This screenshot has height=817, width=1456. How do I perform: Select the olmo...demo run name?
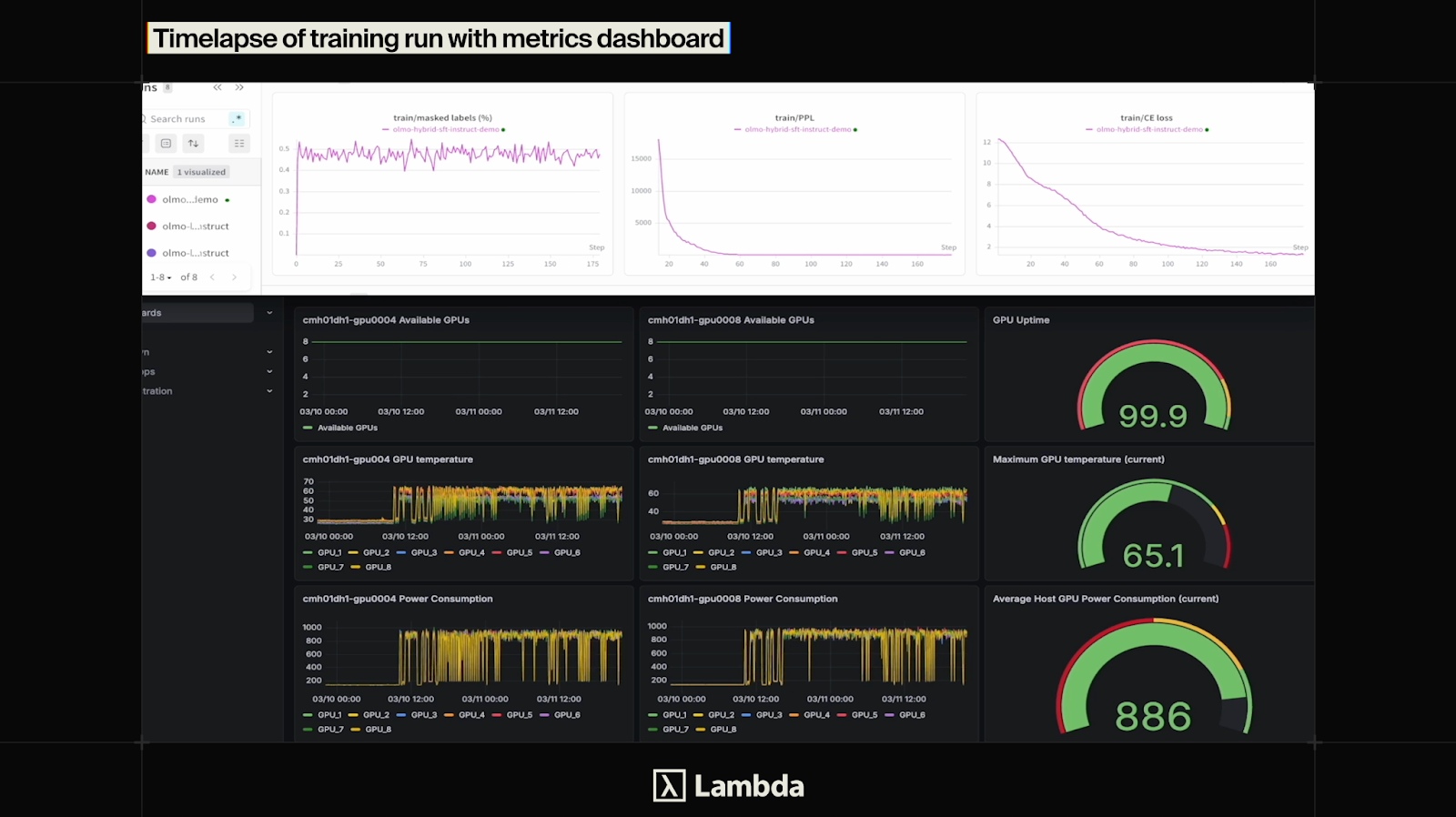pos(190,199)
